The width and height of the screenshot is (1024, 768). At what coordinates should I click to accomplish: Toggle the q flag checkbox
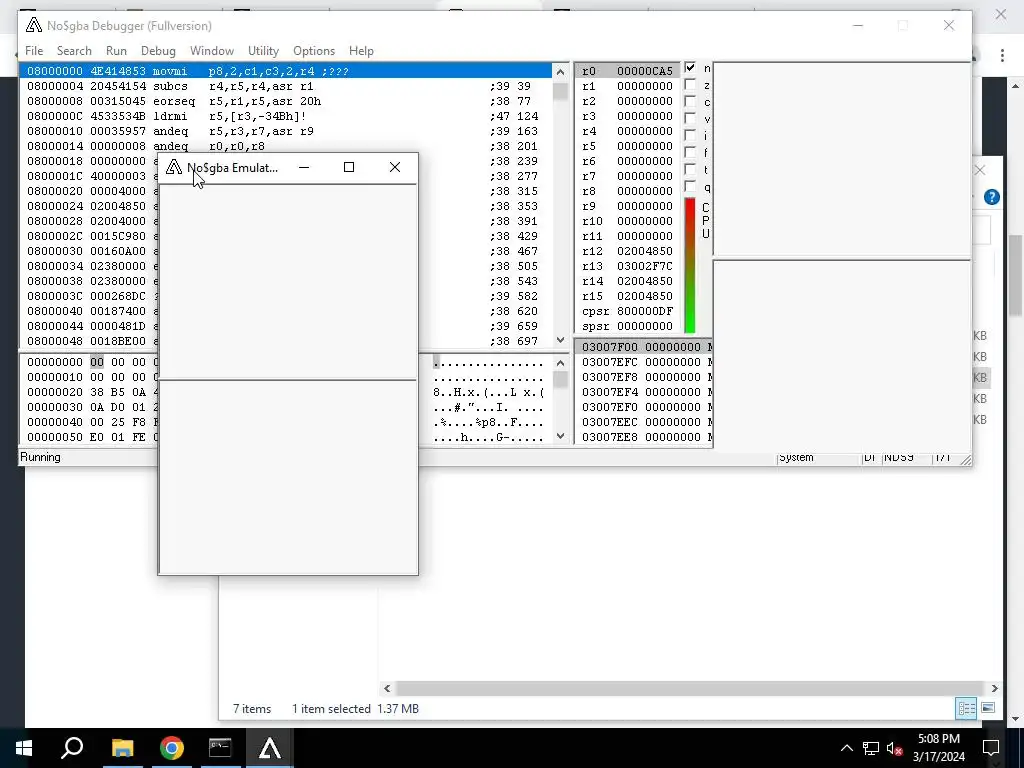pos(690,187)
